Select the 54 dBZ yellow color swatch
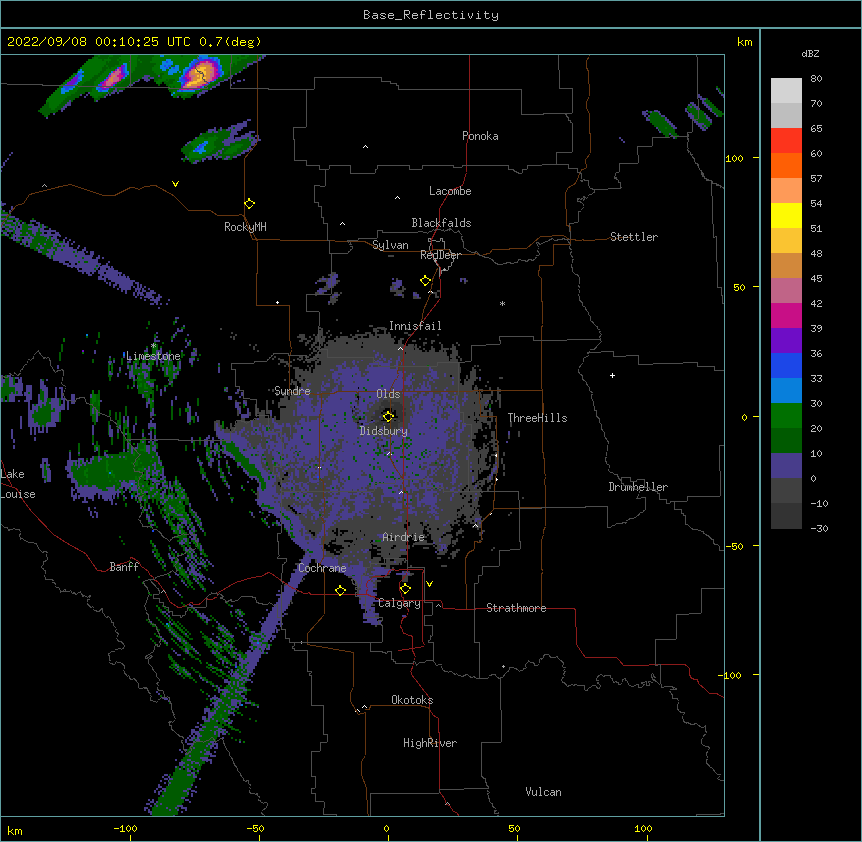The width and height of the screenshot is (862, 842). tap(786, 215)
